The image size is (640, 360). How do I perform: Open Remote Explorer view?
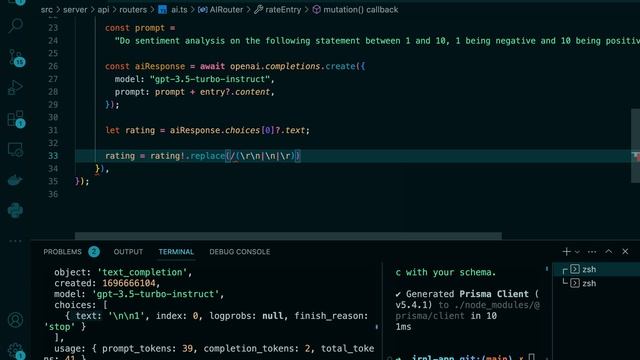coord(16,150)
